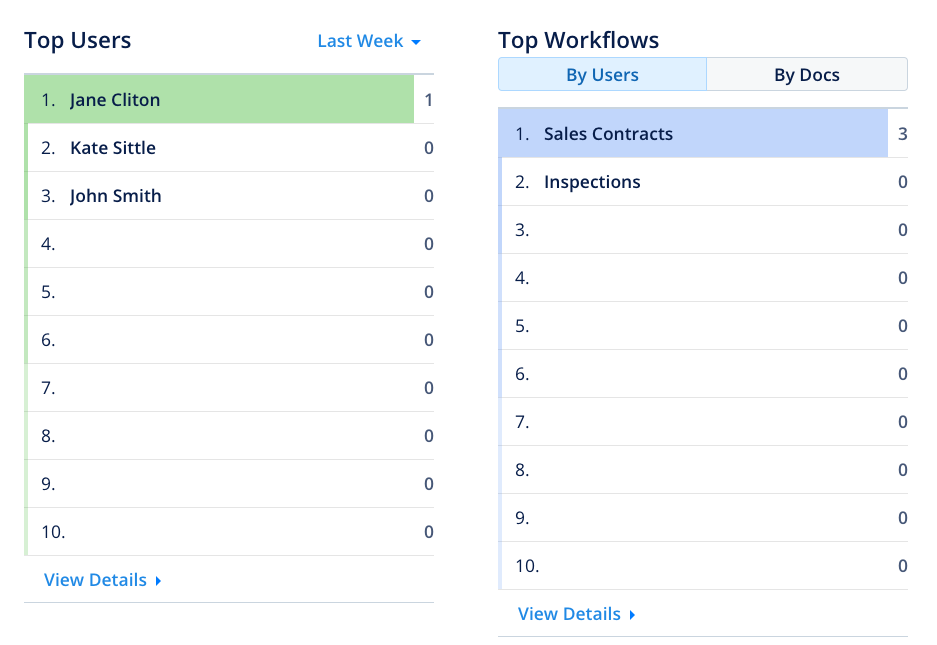Click the Top Users heading
Screen dimensions: 937x645
tap(78, 40)
